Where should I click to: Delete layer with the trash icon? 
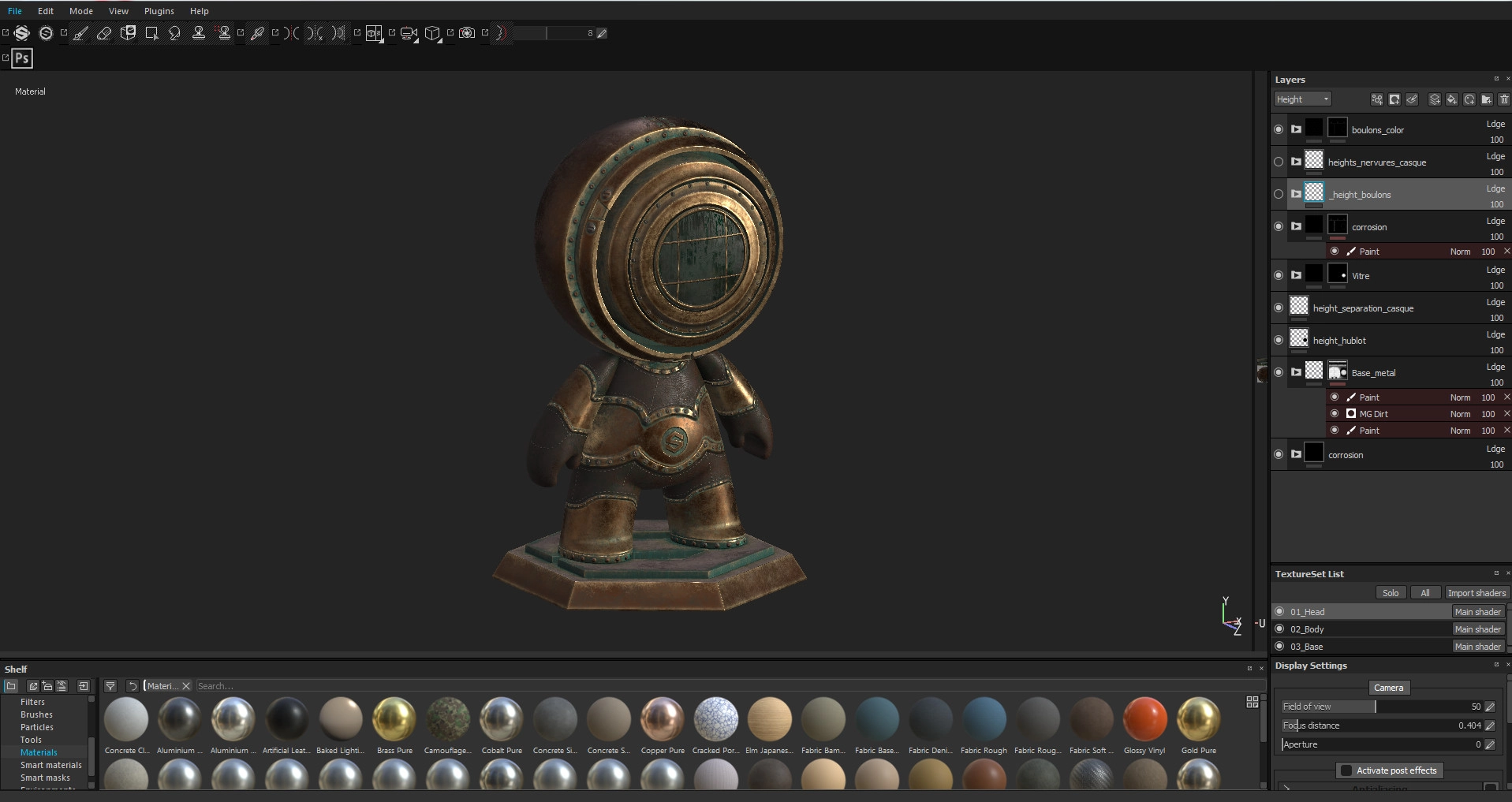pos(1503,99)
